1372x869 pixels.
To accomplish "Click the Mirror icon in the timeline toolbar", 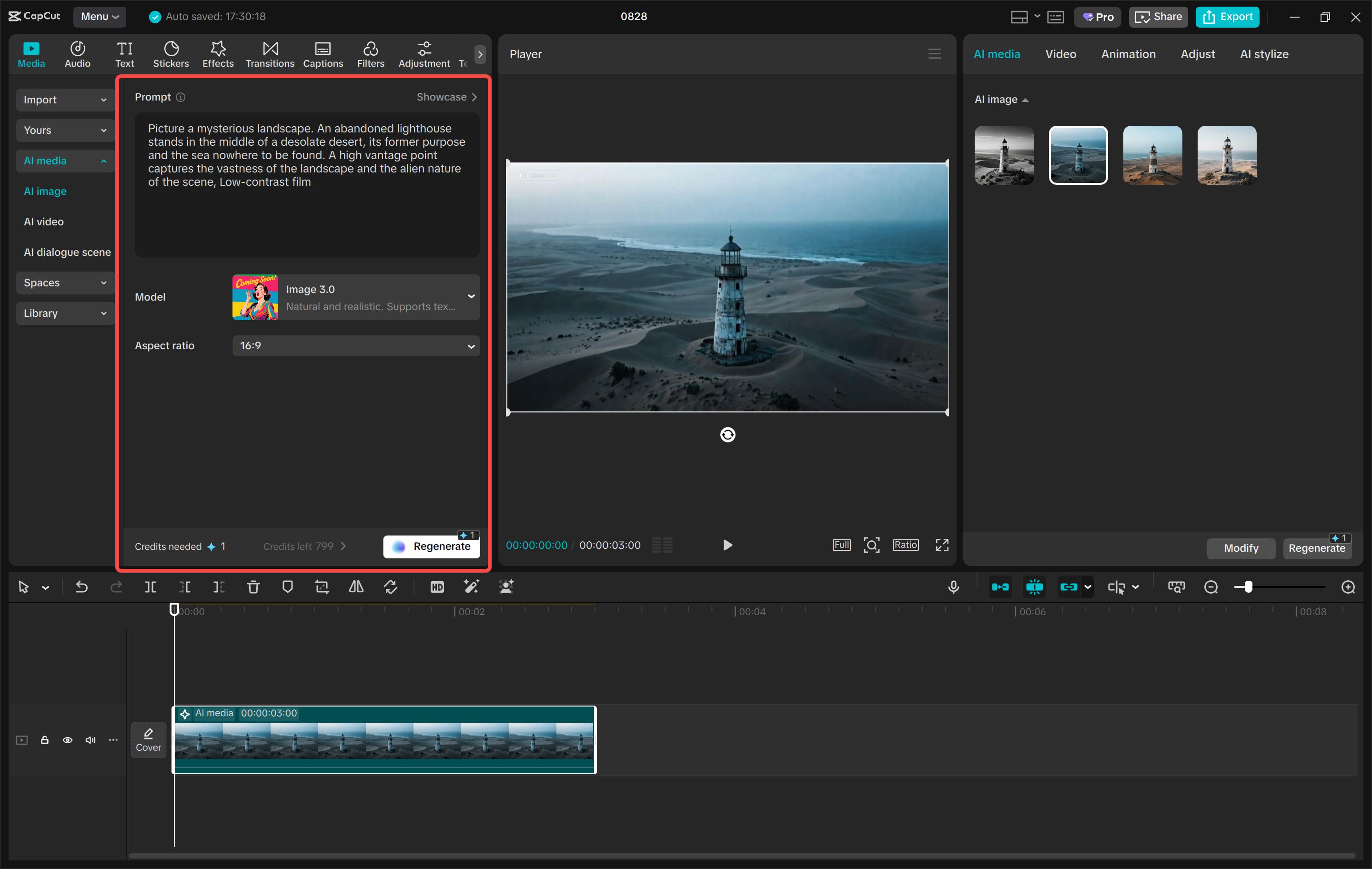I will (355, 587).
